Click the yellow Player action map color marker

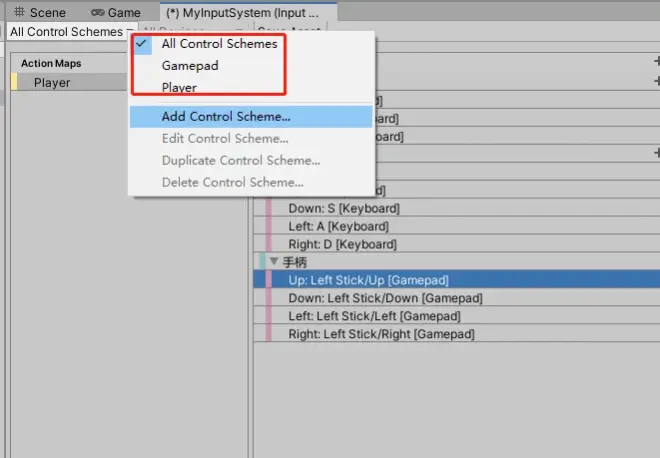[x=14, y=82]
